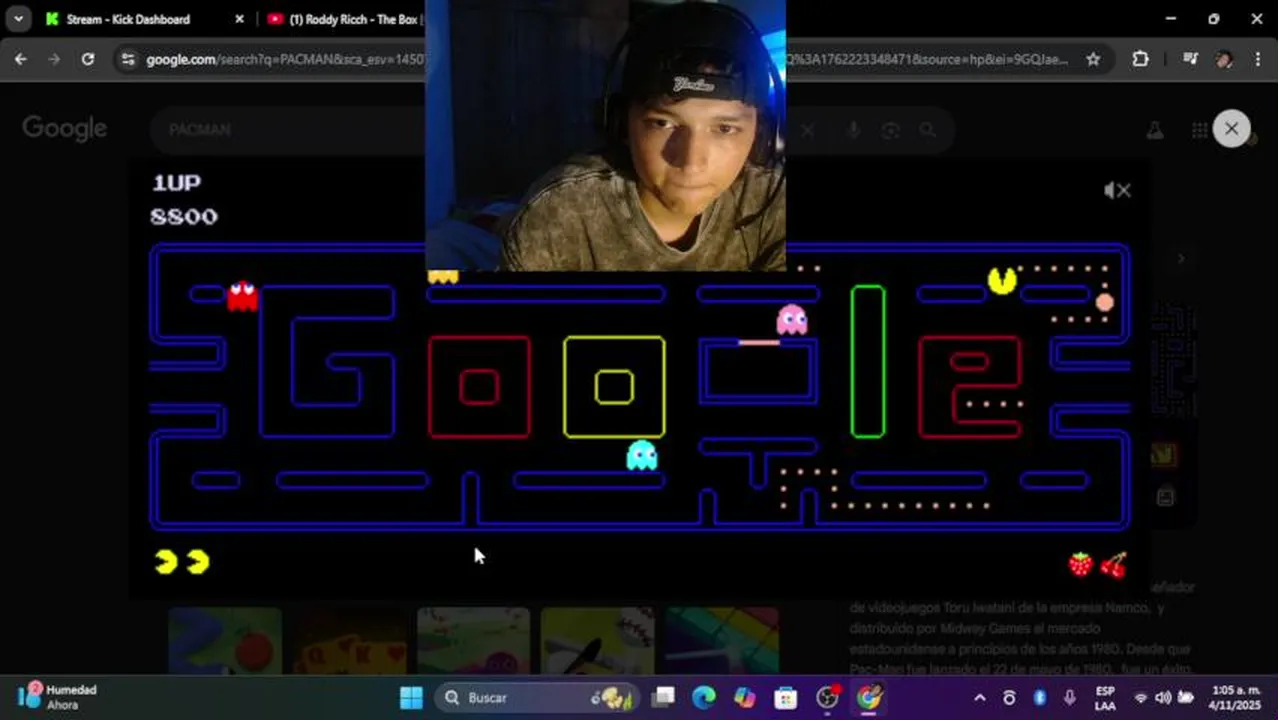Close the Stream - Kick Dashboard tab
Viewport: 1278px width, 720px height.
click(239, 19)
